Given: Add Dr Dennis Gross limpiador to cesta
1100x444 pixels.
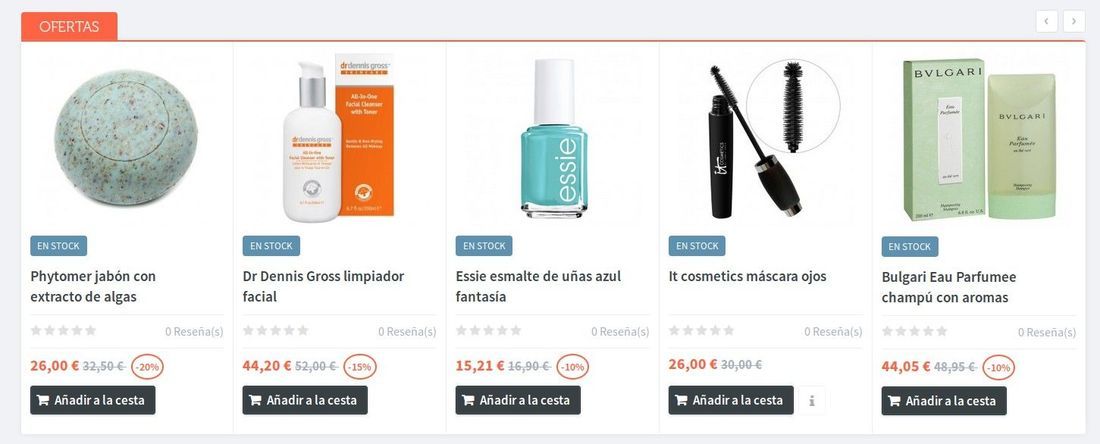Looking at the screenshot, I should [x=305, y=401].
